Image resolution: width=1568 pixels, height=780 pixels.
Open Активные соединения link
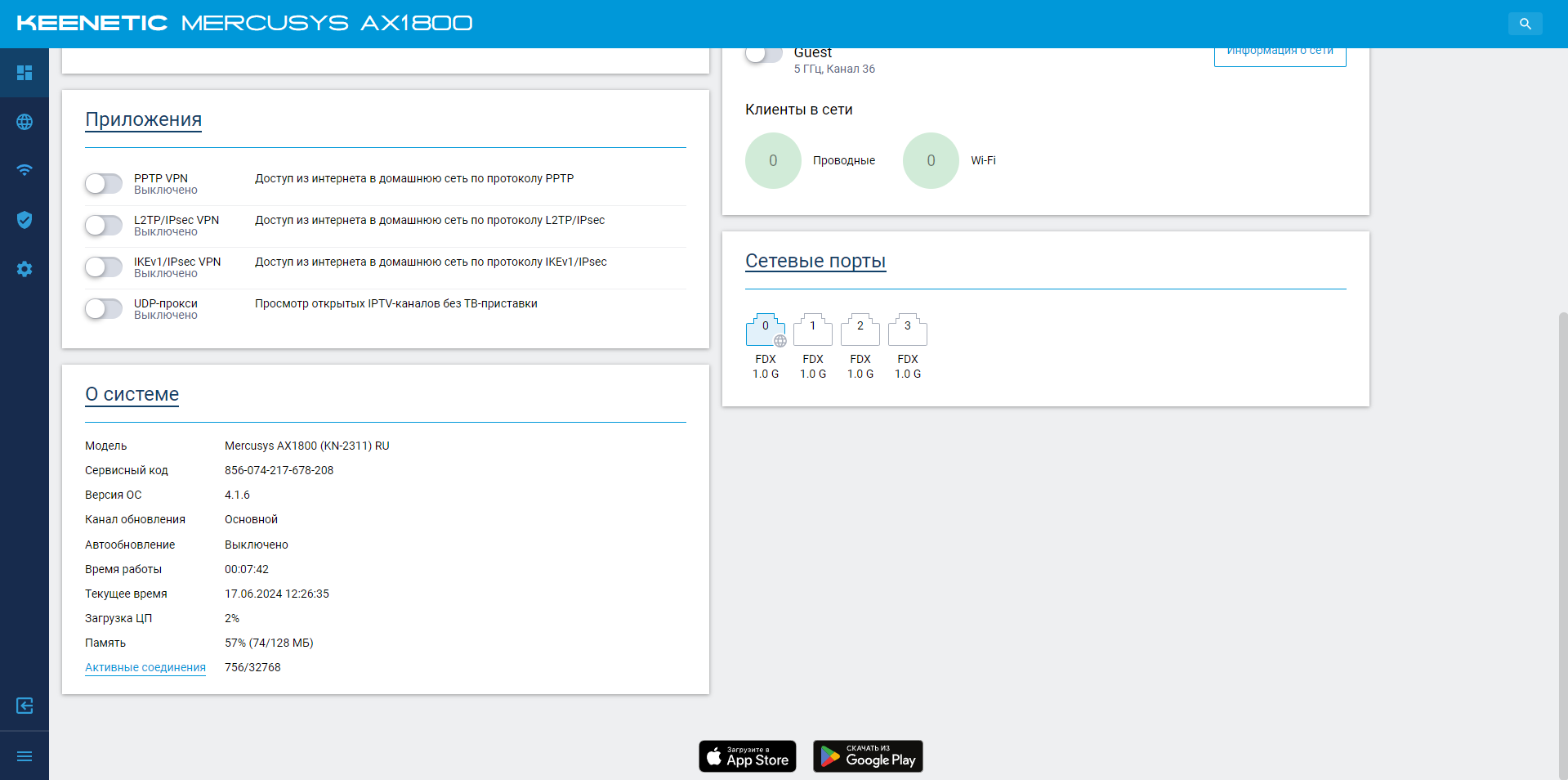(145, 667)
